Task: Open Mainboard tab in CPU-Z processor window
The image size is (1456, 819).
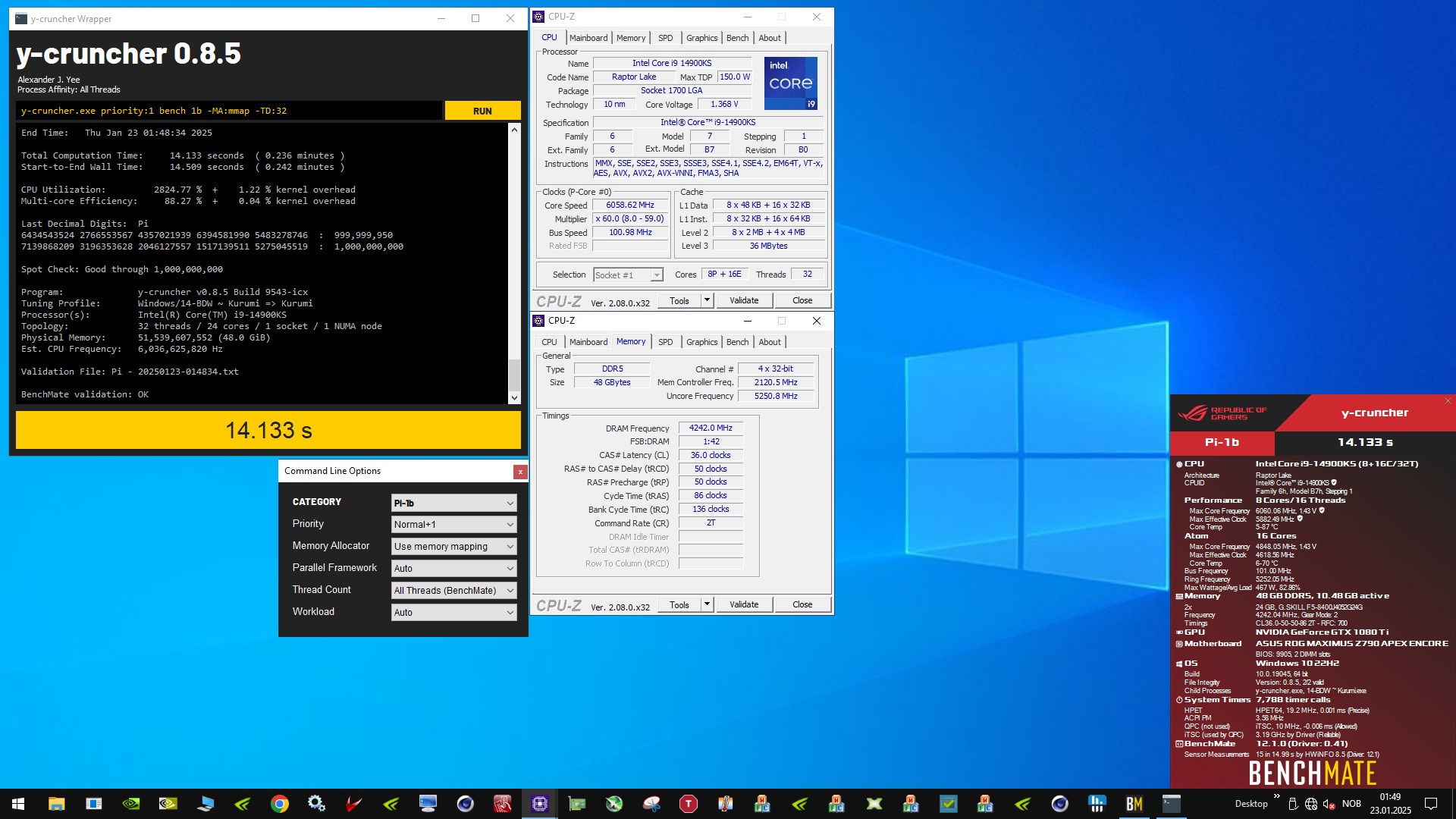Action: 588,38
